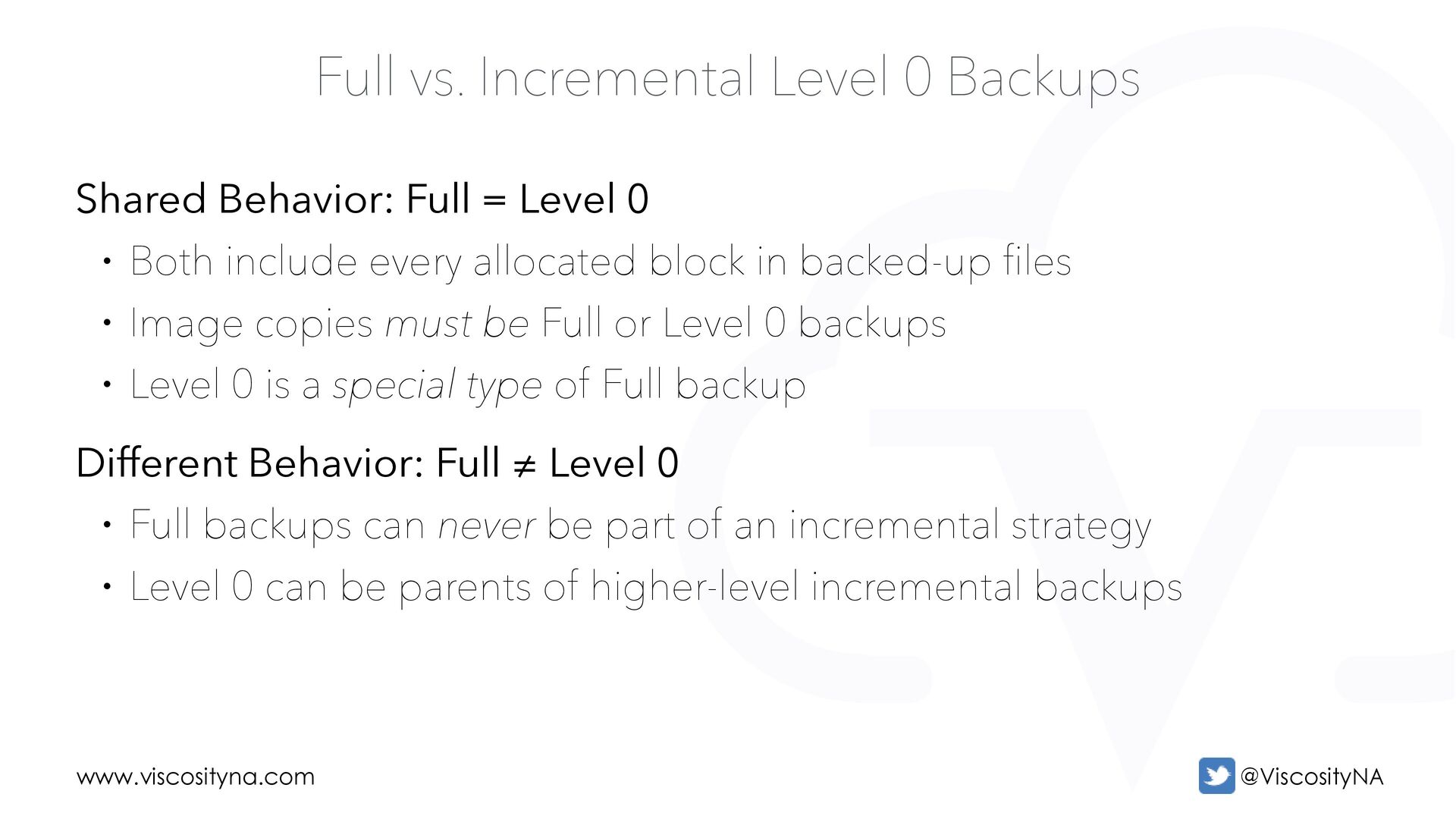Viewport: 1456px width, 819px height.
Task: Click the @ViscosityNA Twitter handle
Action: click(1311, 777)
